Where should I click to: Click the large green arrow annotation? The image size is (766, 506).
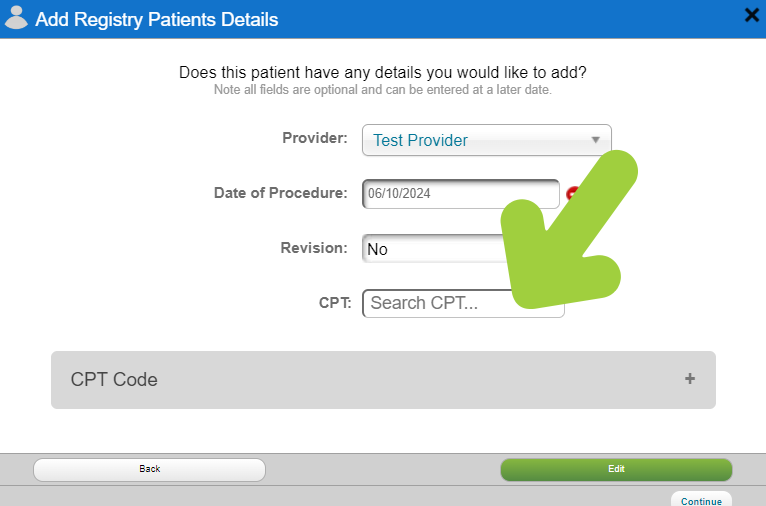coord(569,230)
